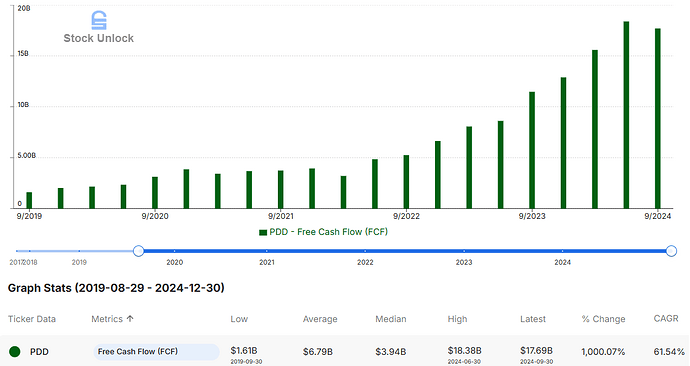Sort by the % Change column header

coord(603,319)
